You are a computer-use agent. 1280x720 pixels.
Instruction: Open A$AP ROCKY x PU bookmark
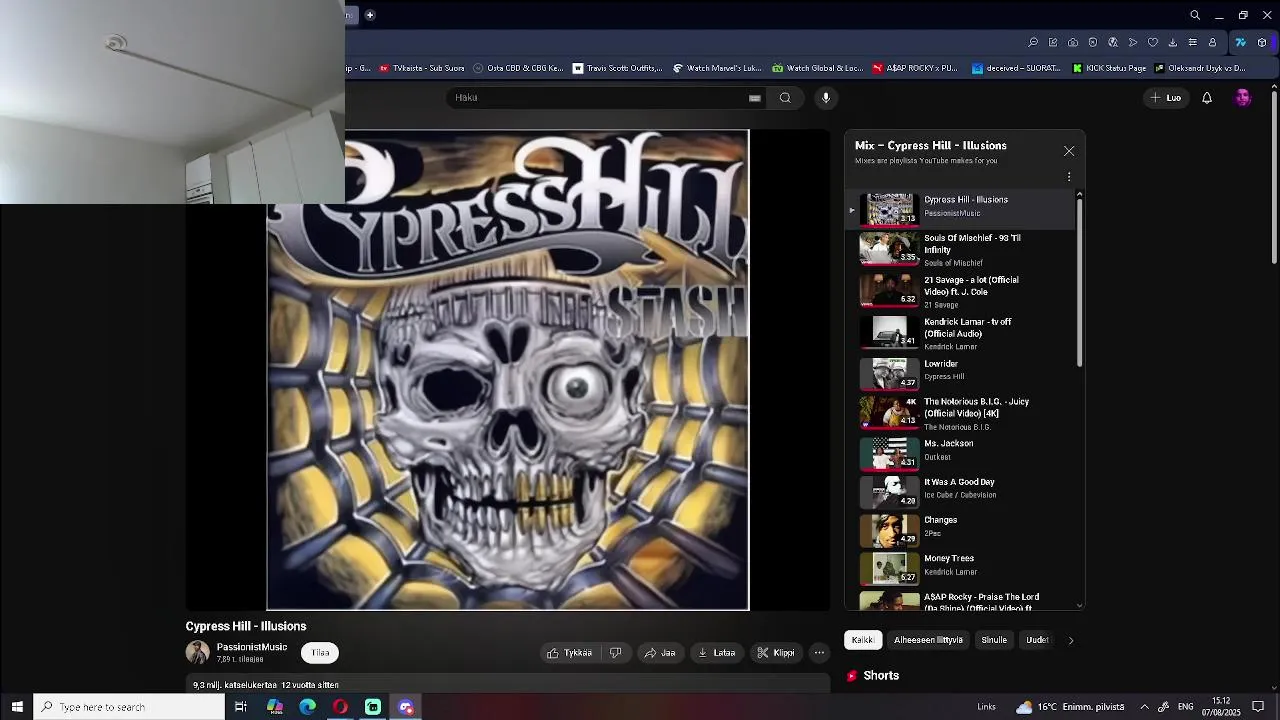[x=915, y=68]
